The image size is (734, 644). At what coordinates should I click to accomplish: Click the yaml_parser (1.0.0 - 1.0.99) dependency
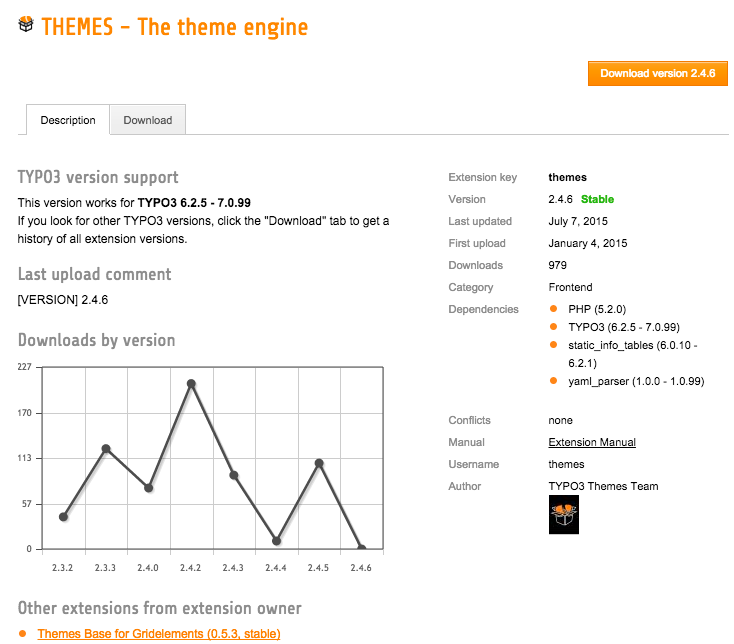[x=636, y=381]
